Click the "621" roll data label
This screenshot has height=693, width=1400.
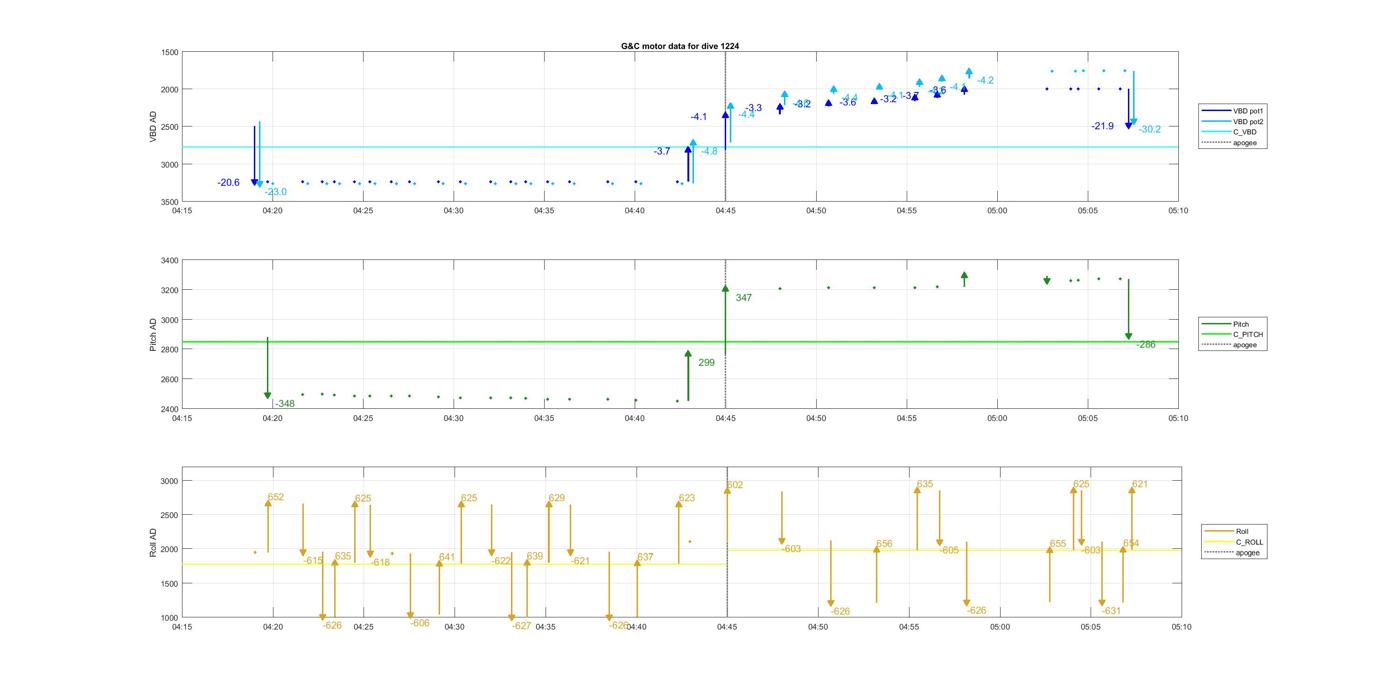1140,484
